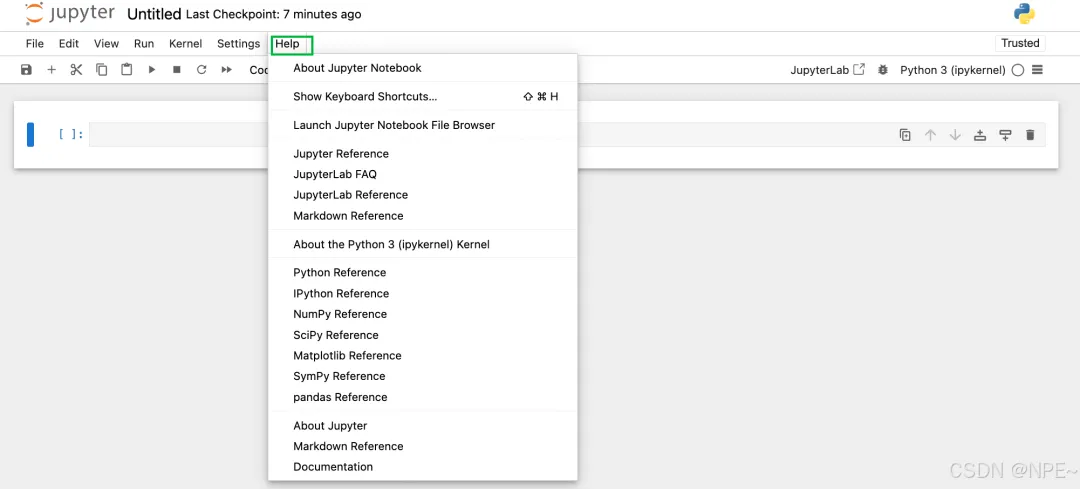Open the Kernel menu

[185, 44]
